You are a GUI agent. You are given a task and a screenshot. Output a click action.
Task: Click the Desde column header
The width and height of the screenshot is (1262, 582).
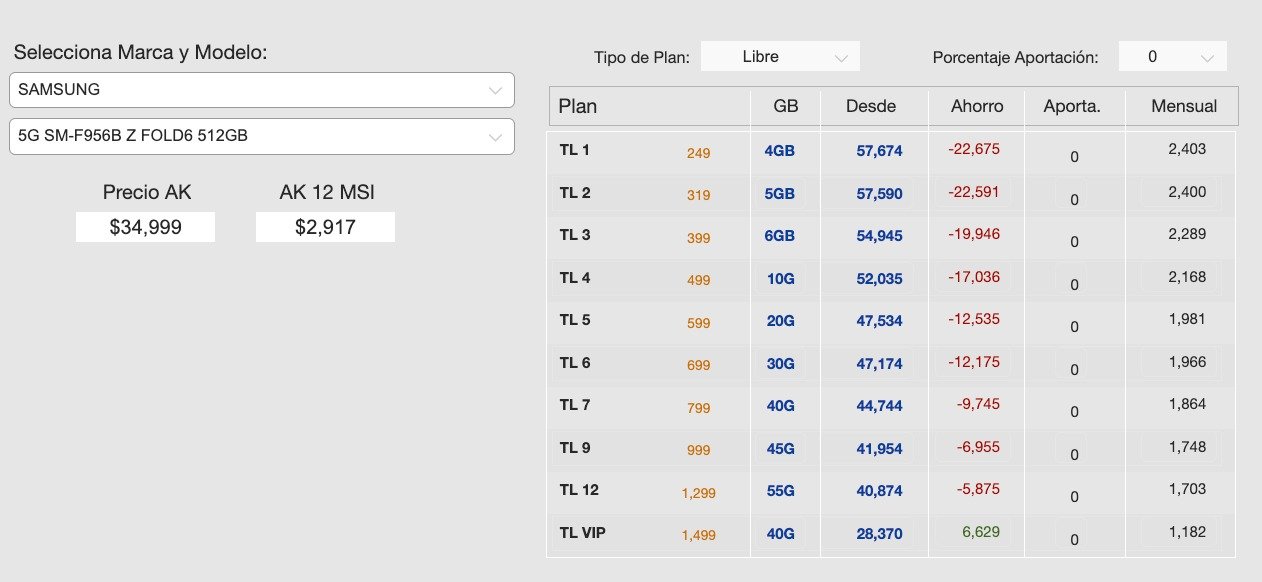coord(871,106)
